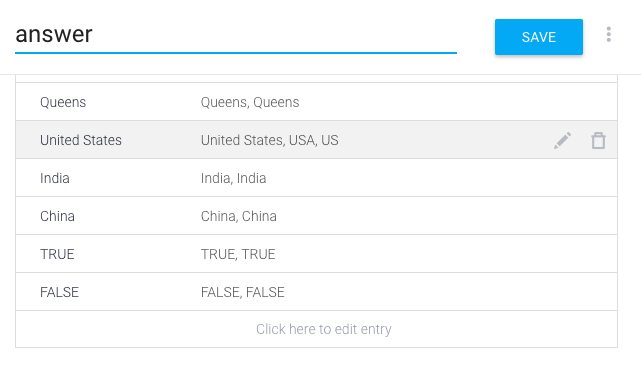
Task: Select the Queens reference value cell
Action: point(63,102)
